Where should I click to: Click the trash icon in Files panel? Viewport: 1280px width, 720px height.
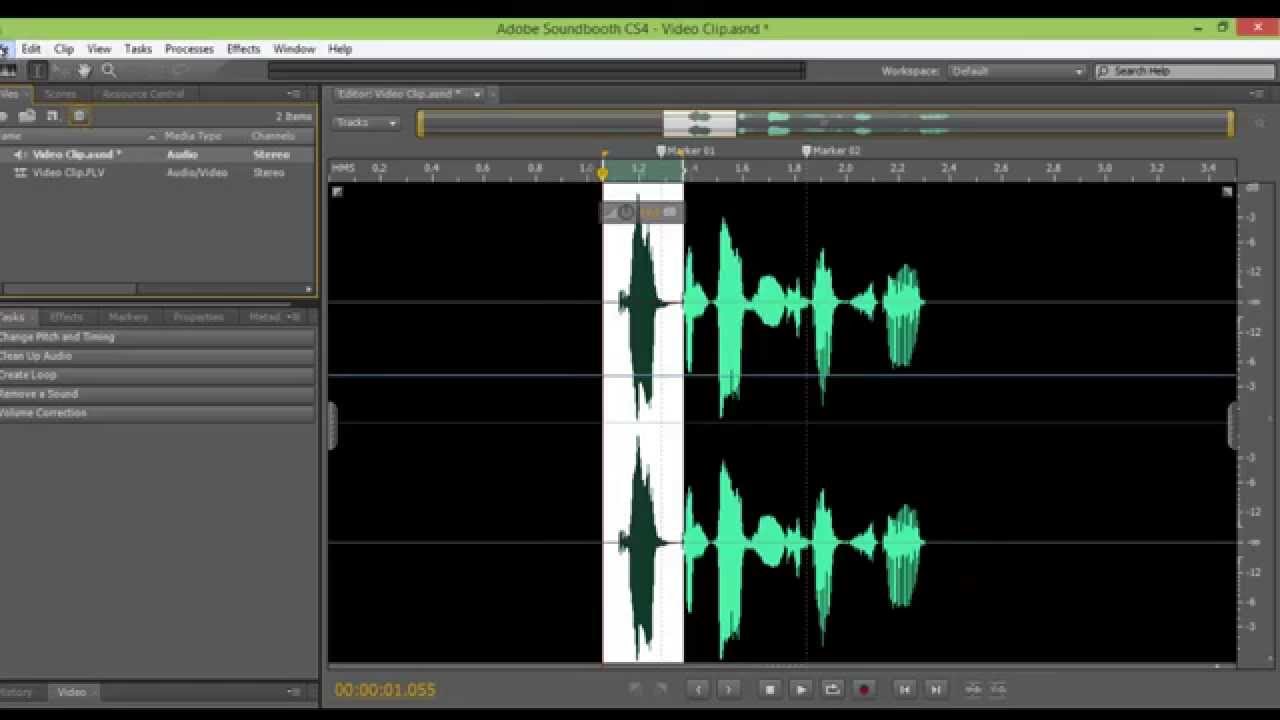[79, 116]
